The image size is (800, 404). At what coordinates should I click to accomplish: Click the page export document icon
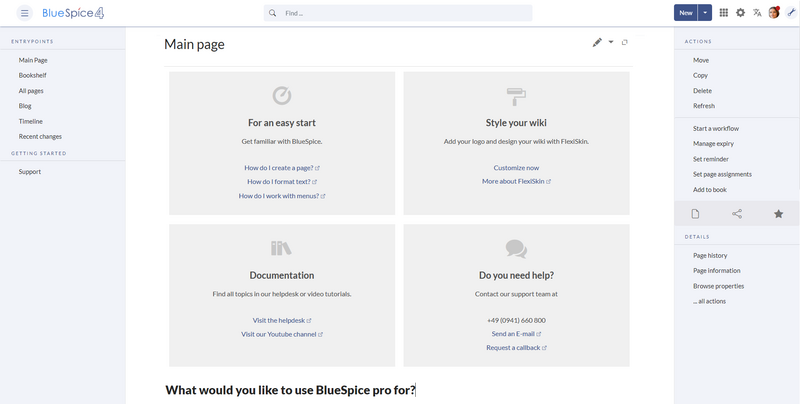[x=695, y=214]
